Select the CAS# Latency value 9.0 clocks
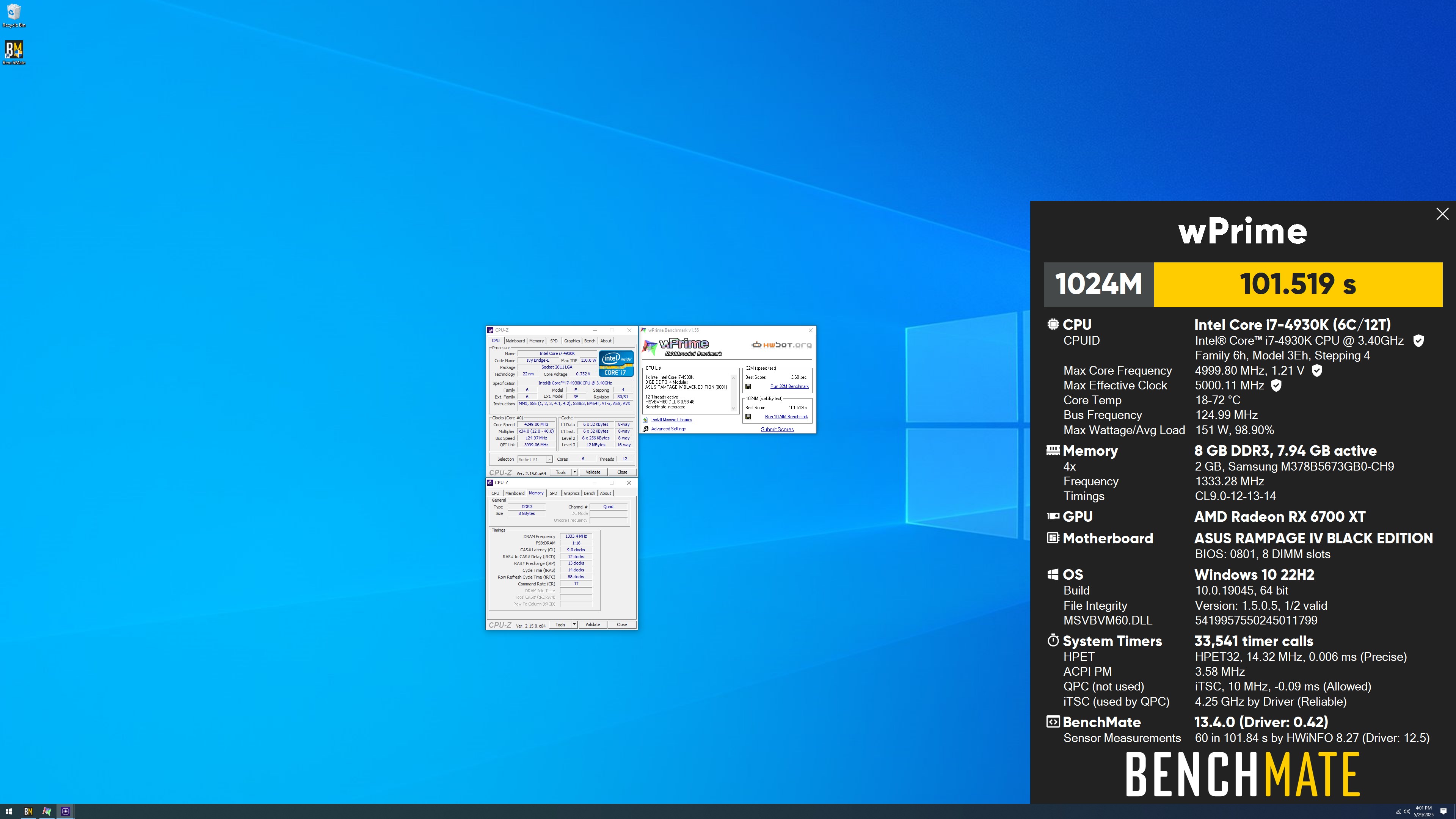The width and height of the screenshot is (1456, 819). (576, 550)
